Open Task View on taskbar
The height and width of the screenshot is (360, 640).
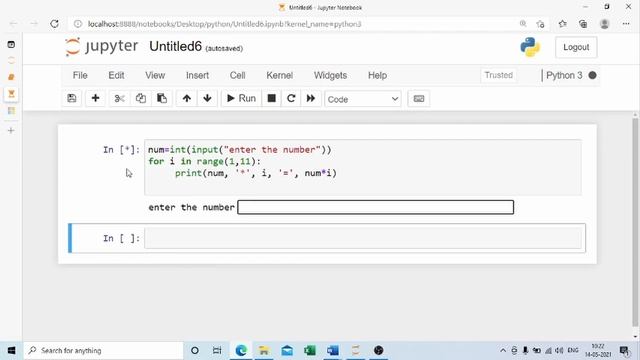coord(217,350)
